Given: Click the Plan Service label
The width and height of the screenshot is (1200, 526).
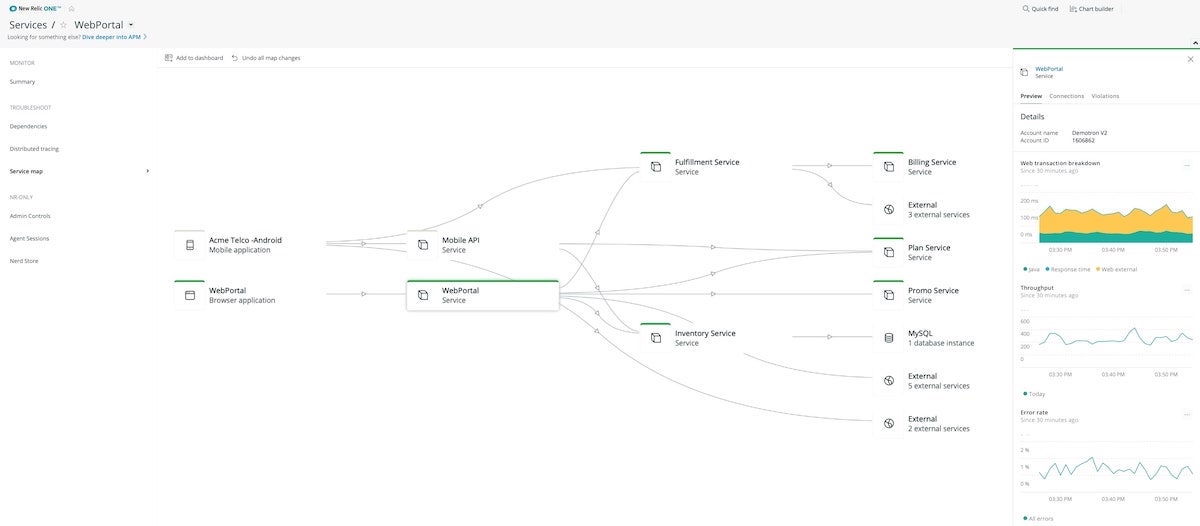Looking at the screenshot, I should click(929, 248).
